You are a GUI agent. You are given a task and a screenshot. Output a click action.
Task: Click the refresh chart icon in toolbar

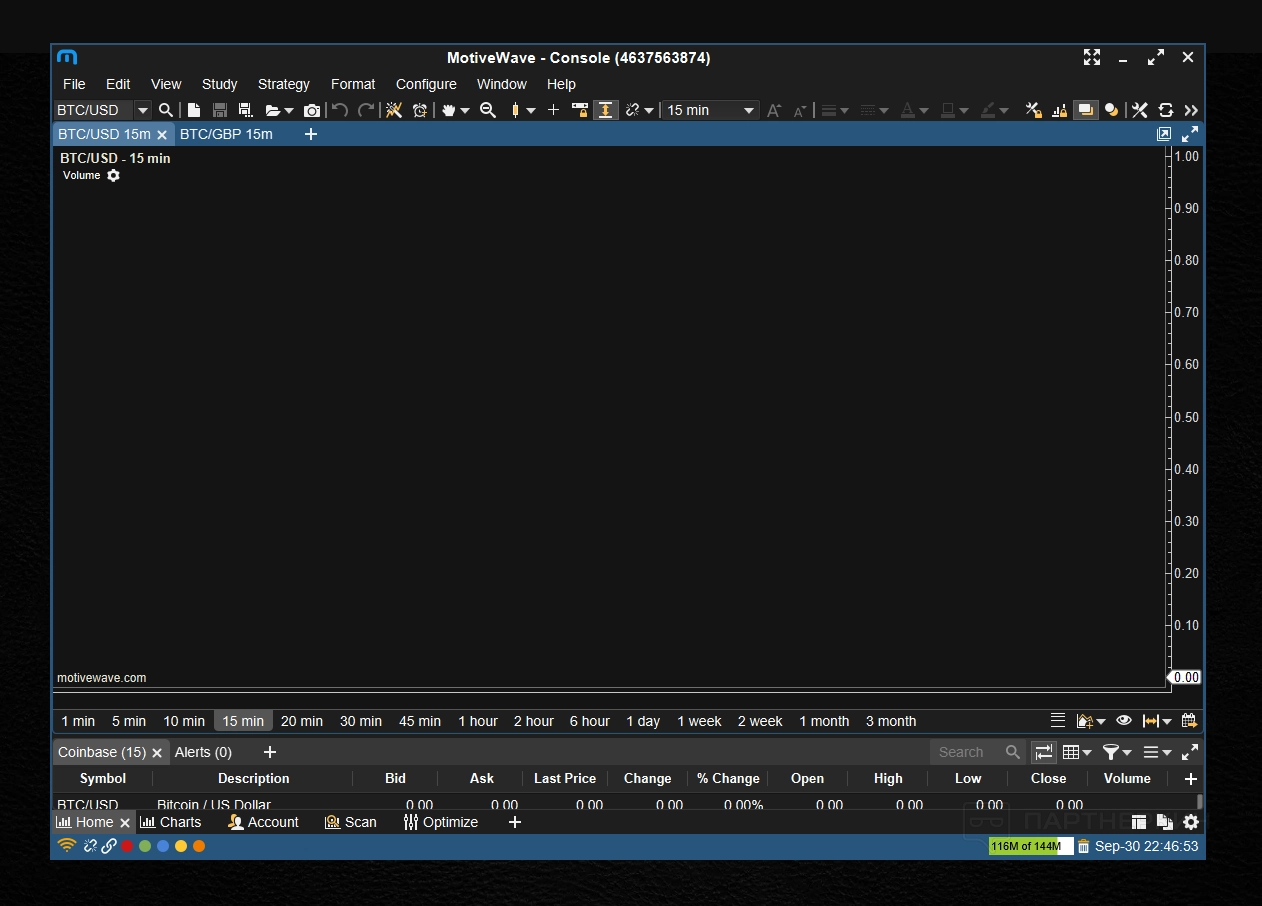pos(1166,110)
